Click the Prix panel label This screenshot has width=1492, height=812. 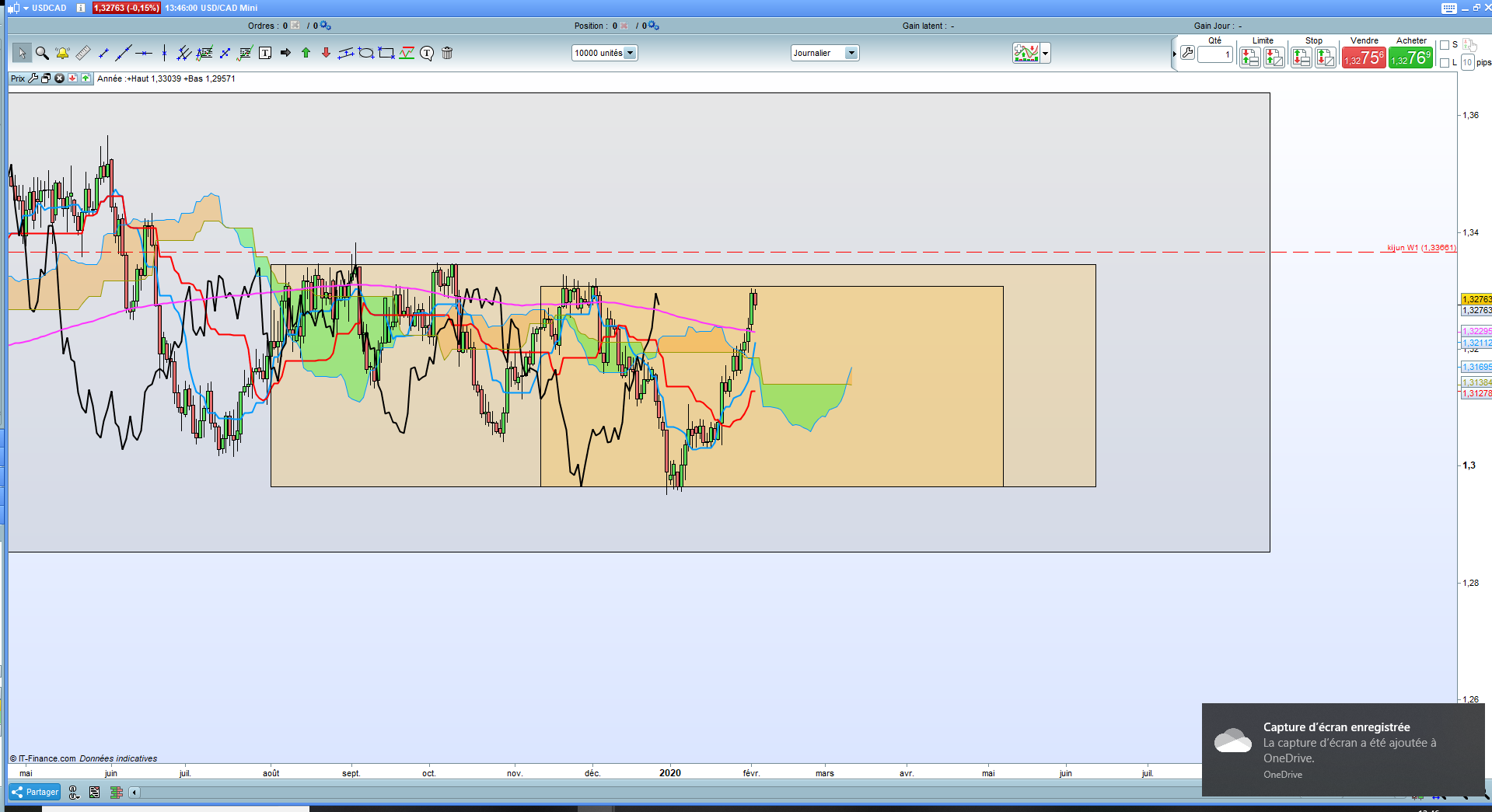pos(17,78)
